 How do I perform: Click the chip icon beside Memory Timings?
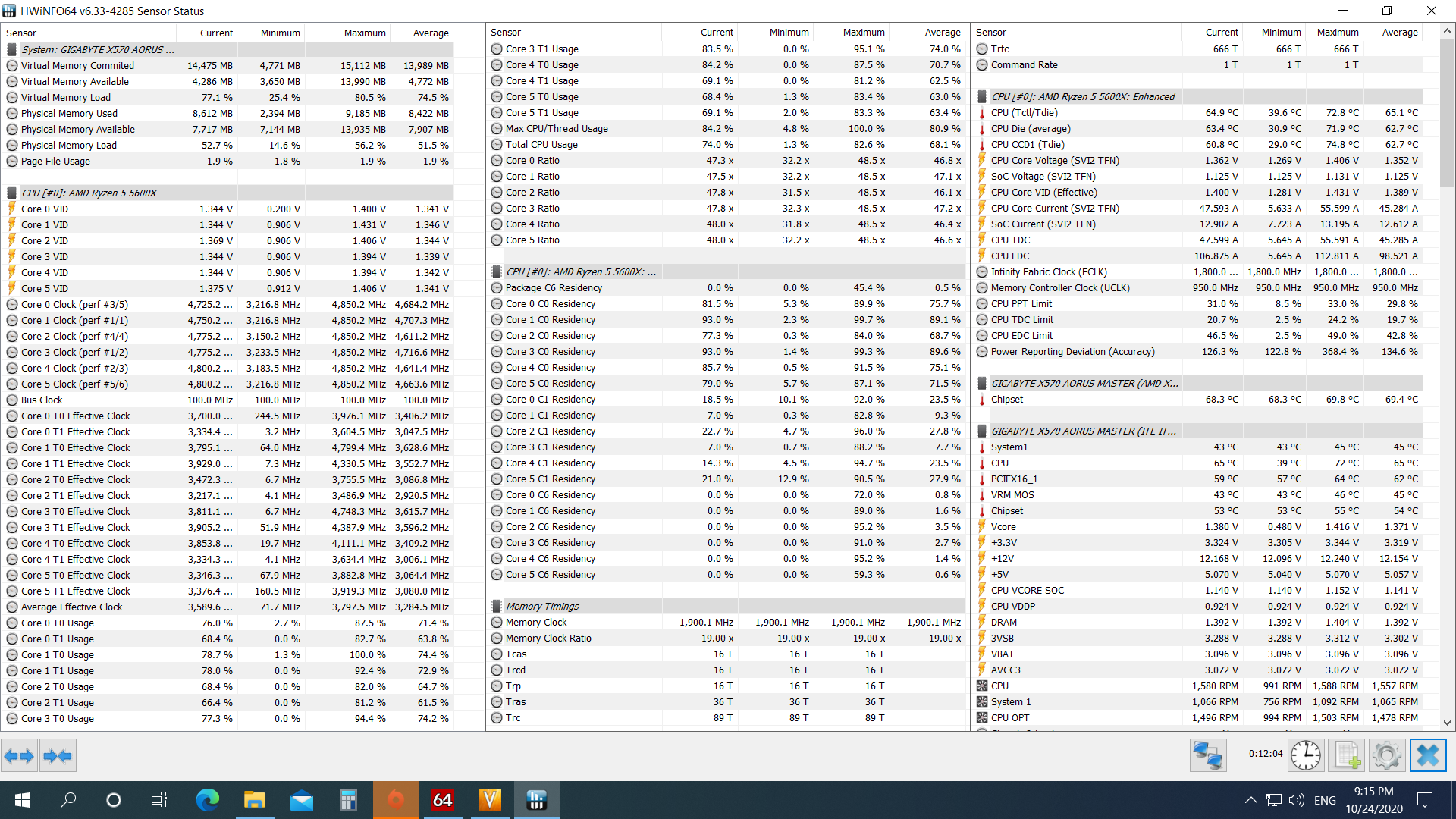497,606
